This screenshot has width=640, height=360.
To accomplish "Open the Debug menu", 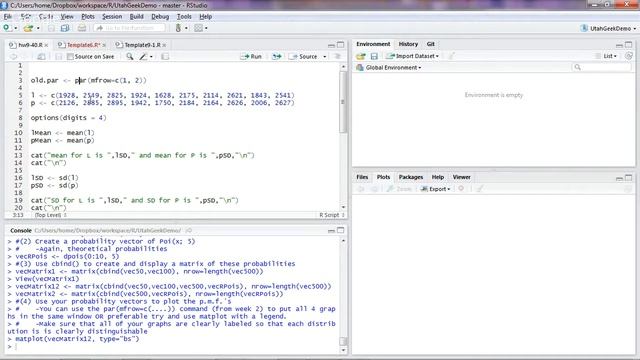I will [x=160, y=17].
